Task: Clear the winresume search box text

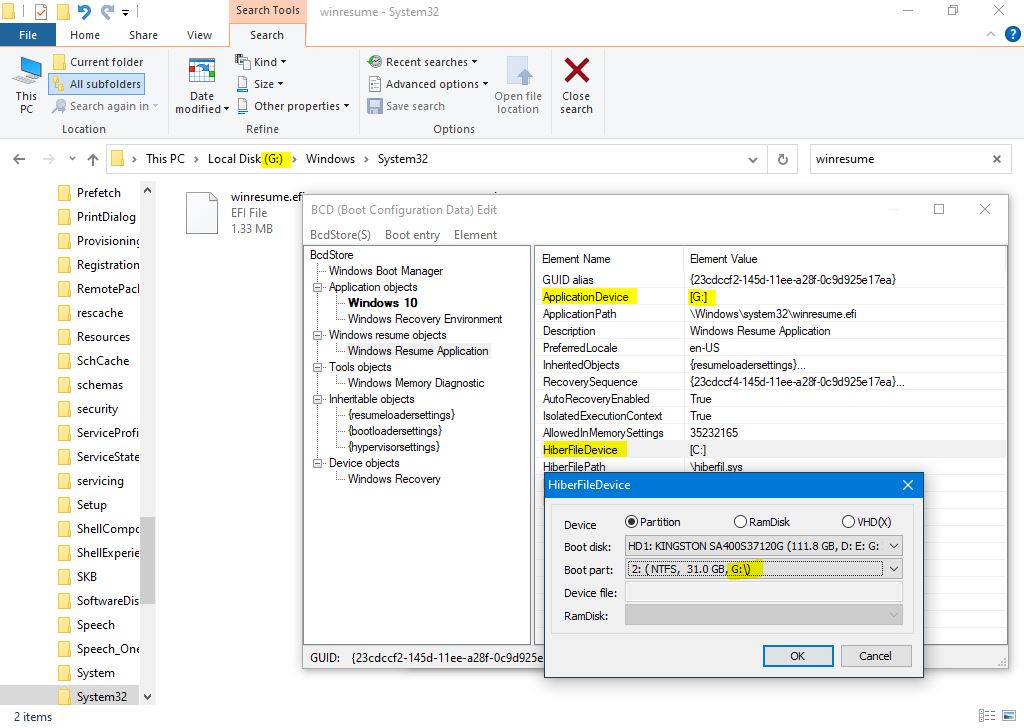Action: tap(996, 159)
